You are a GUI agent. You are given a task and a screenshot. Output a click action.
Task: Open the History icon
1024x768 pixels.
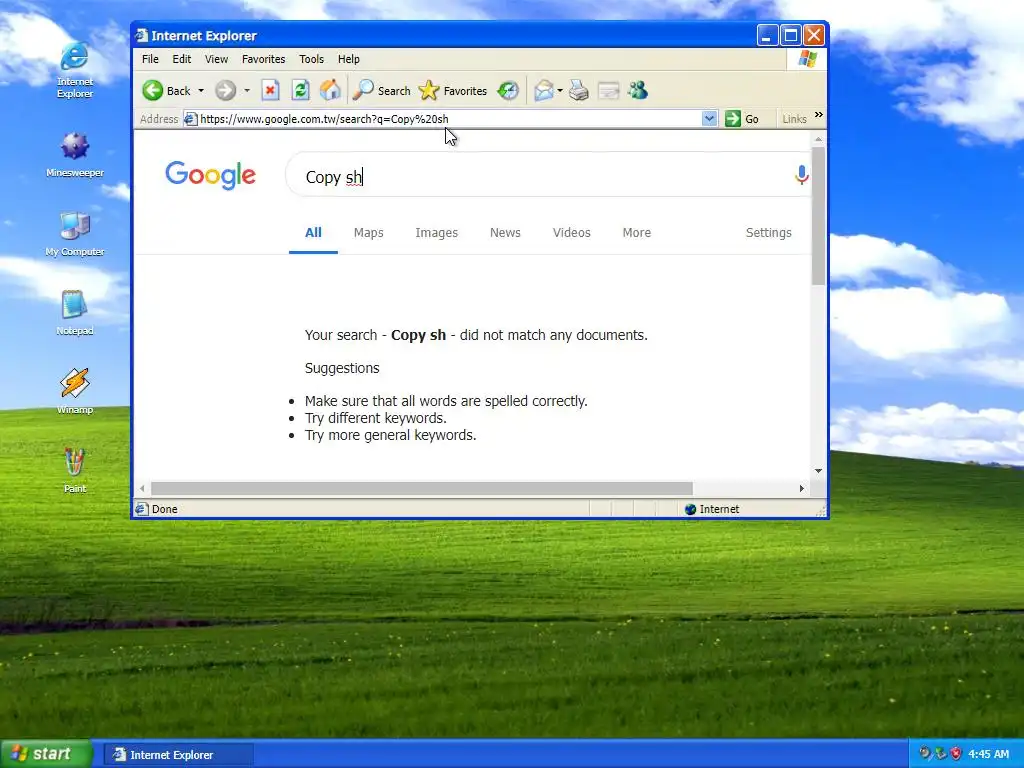click(508, 90)
